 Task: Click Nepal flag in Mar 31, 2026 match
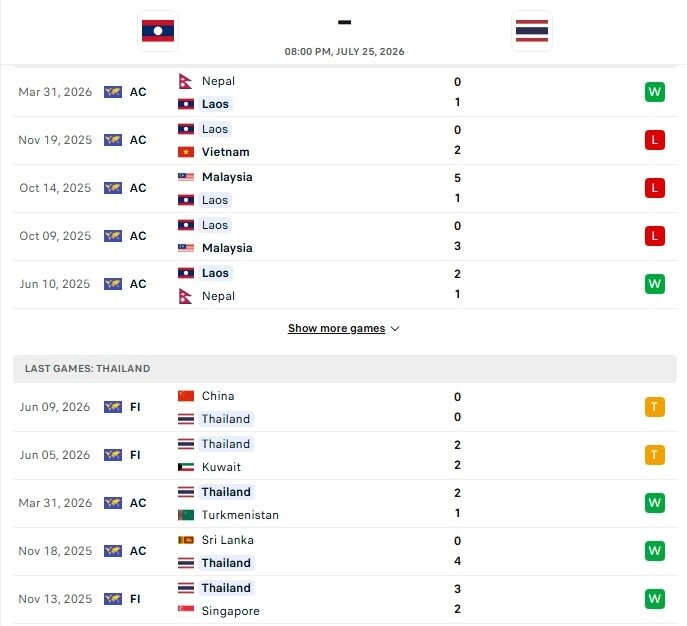(x=186, y=81)
